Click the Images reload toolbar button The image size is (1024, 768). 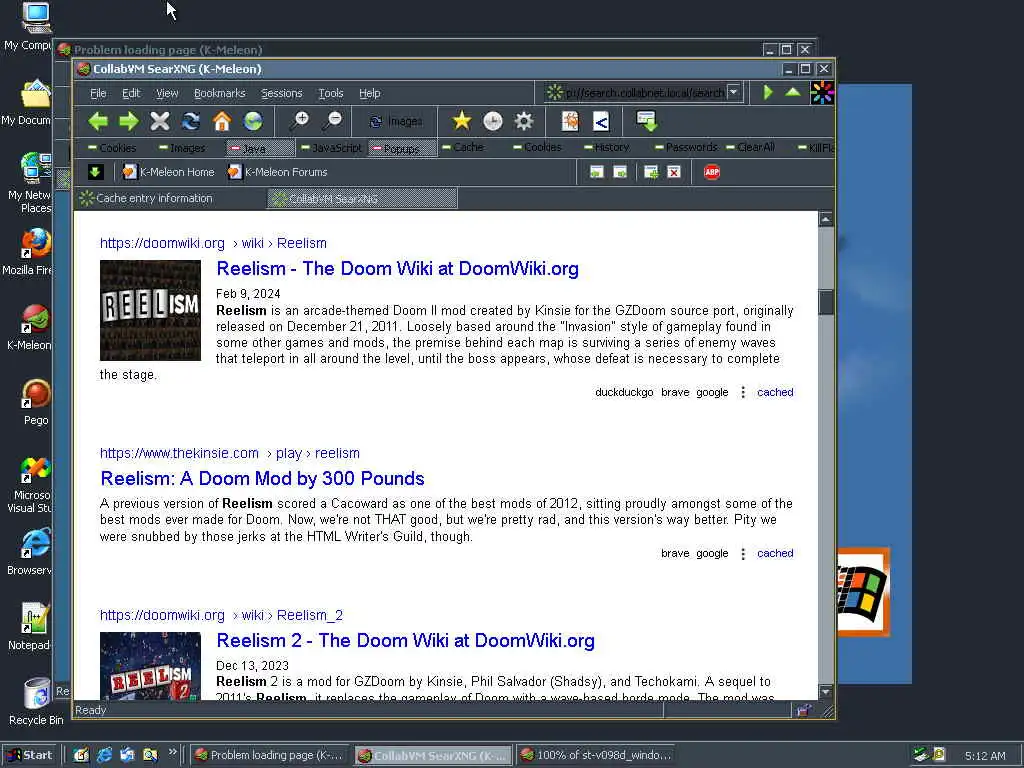coord(396,121)
